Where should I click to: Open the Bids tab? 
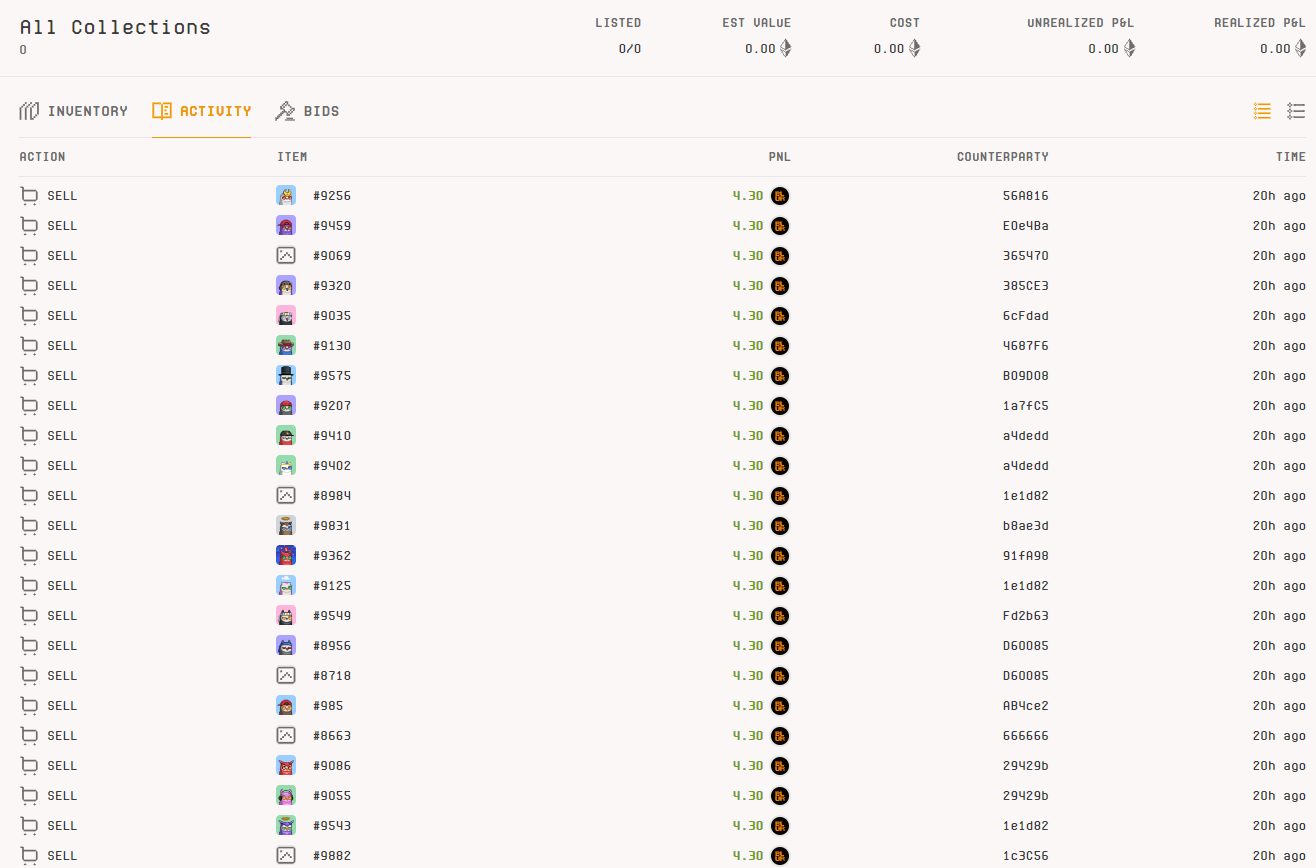click(x=307, y=111)
